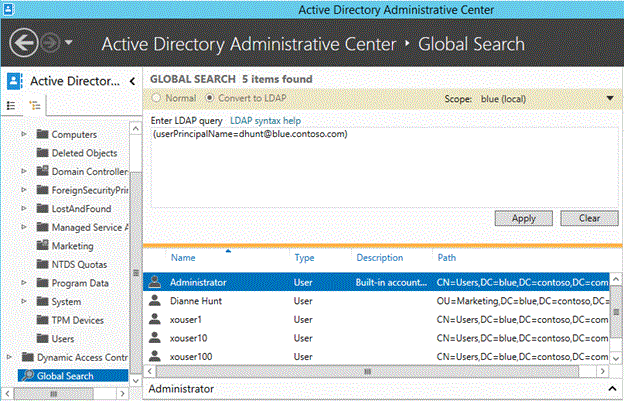The image size is (624, 401).
Task: Sort results by Path column header
Action: [447, 257]
